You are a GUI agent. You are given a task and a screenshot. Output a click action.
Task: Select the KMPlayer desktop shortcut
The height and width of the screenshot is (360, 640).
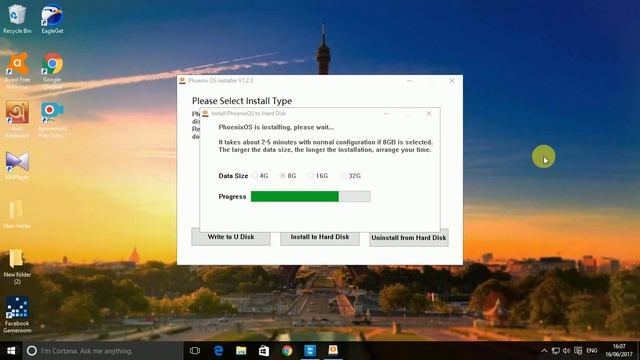click(x=17, y=165)
